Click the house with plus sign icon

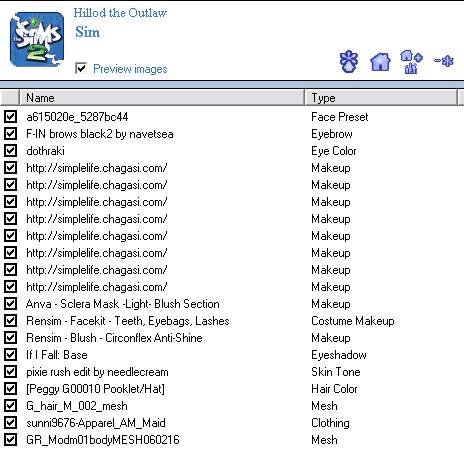click(x=411, y=62)
